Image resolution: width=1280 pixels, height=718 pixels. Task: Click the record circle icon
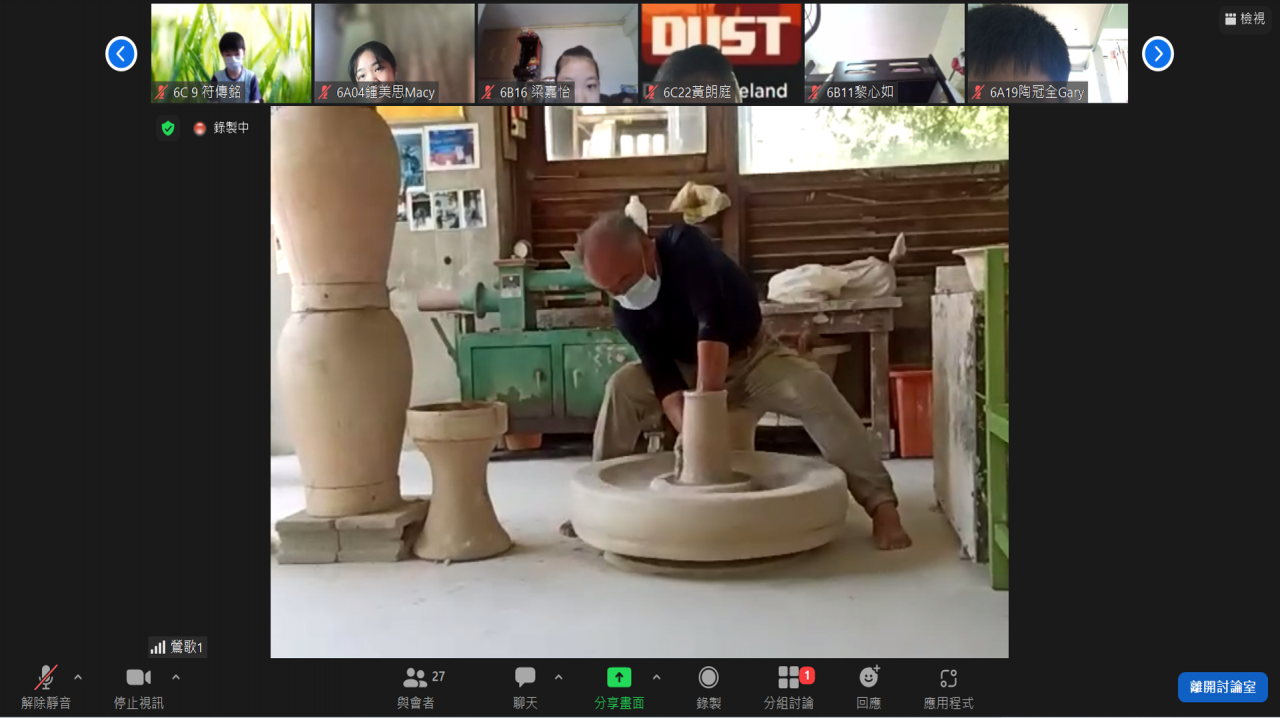point(708,678)
